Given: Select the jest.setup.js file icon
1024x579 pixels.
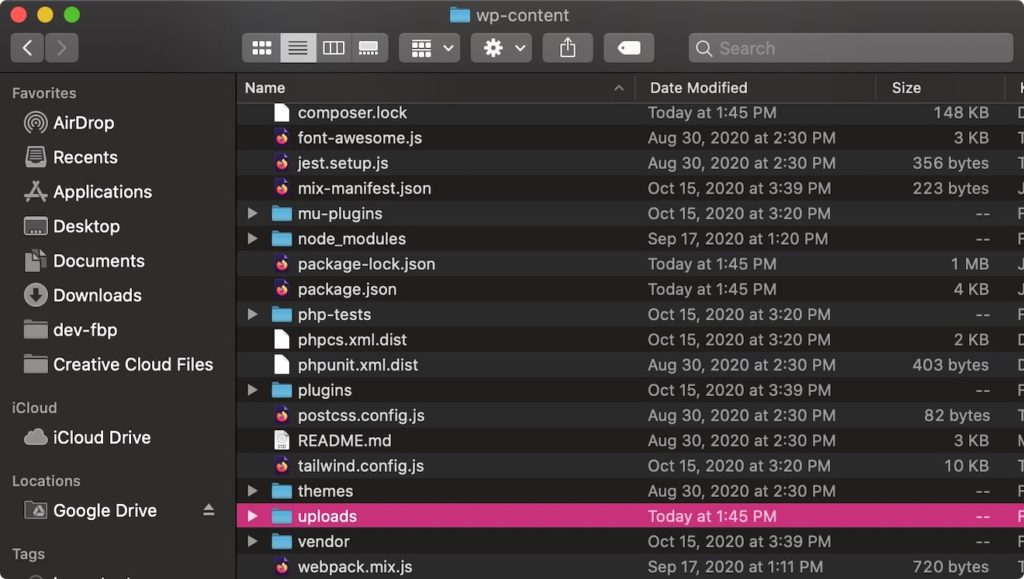Looking at the screenshot, I should click(x=281, y=163).
